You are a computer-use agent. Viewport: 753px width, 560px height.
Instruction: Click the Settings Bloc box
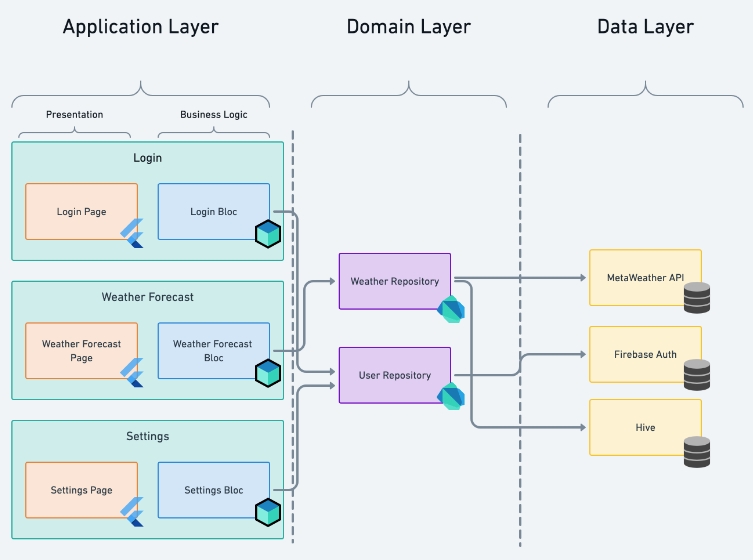[x=212, y=490]
